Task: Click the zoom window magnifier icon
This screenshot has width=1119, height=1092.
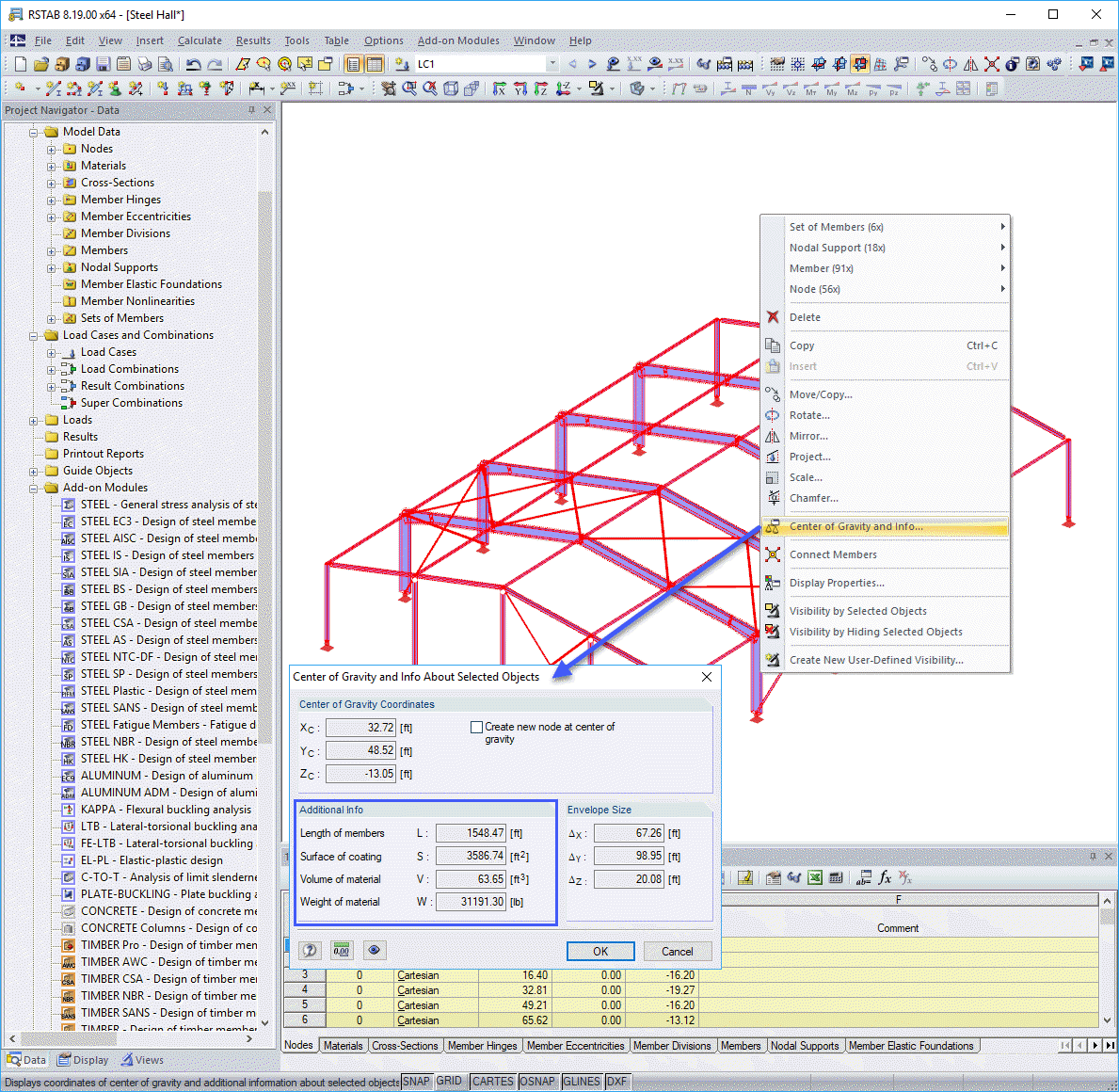Action: pyautogui.click(x=409, y=88)
